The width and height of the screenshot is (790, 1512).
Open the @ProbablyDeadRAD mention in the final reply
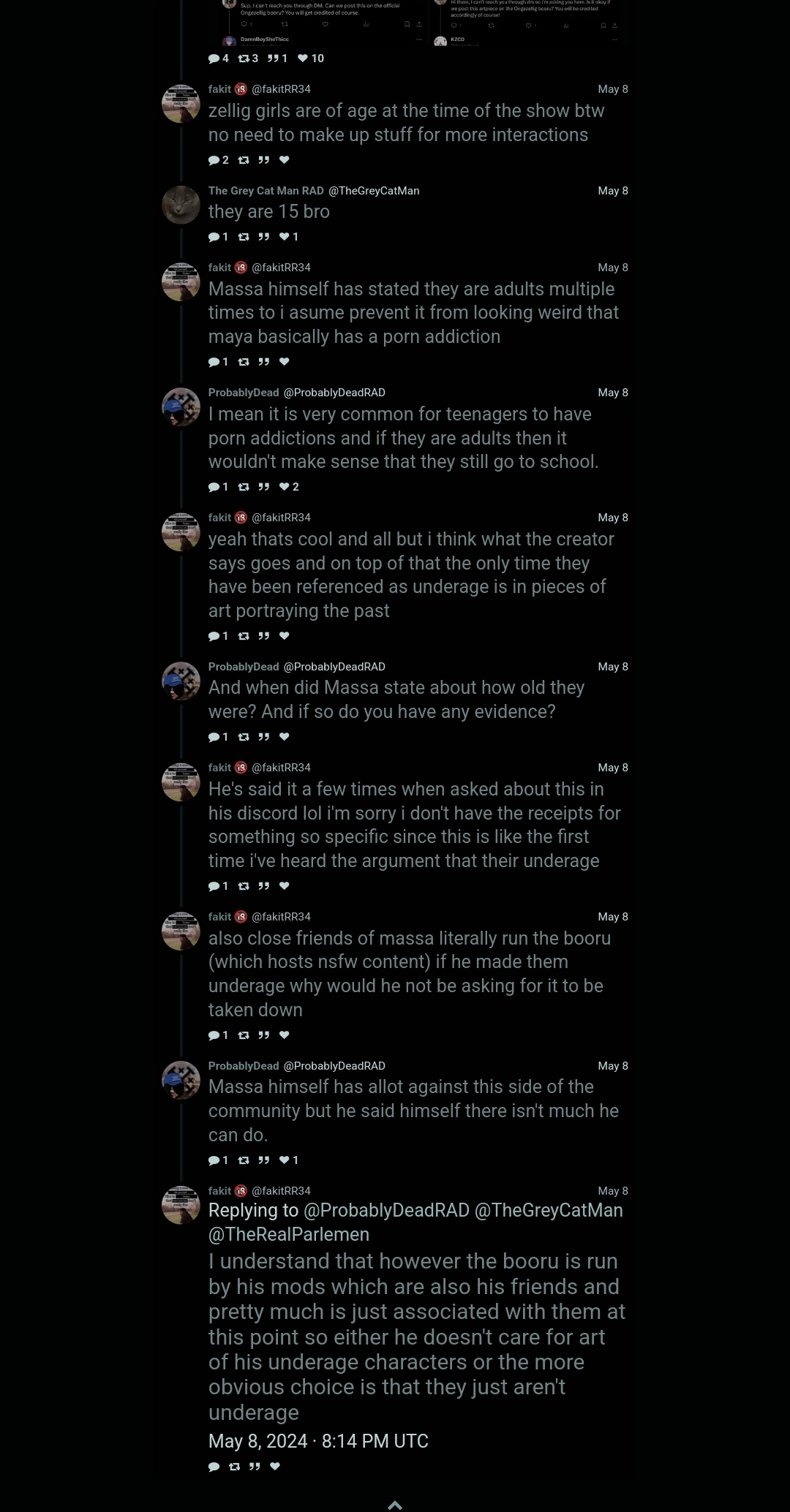pos(386,1210)
